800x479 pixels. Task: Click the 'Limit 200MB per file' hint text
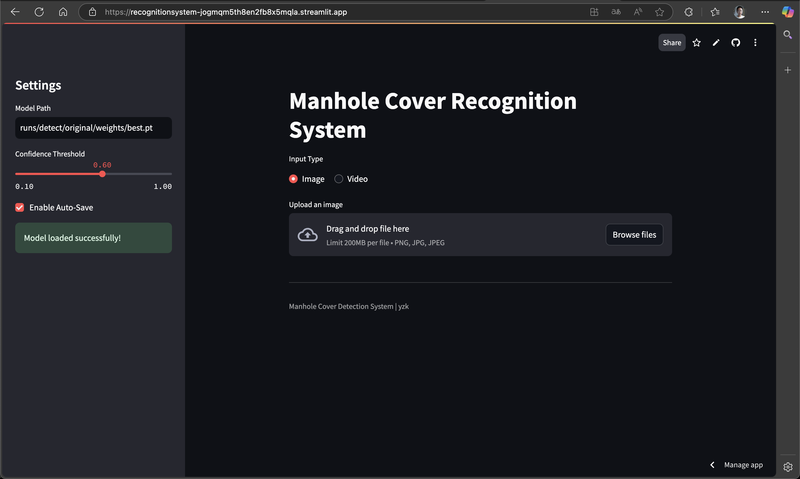pos(385,243)
